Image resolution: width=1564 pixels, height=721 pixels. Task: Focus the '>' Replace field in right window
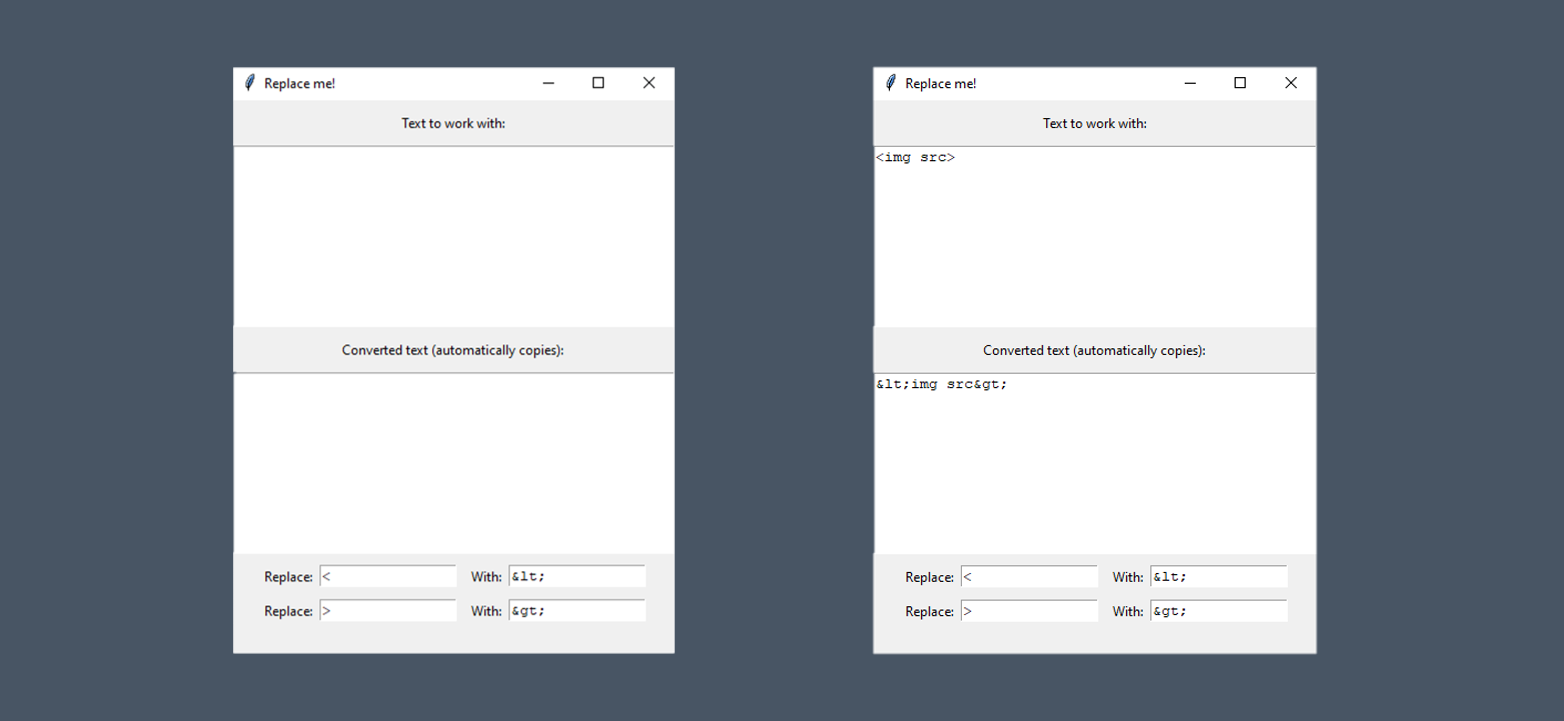[x=1029, y=611]
